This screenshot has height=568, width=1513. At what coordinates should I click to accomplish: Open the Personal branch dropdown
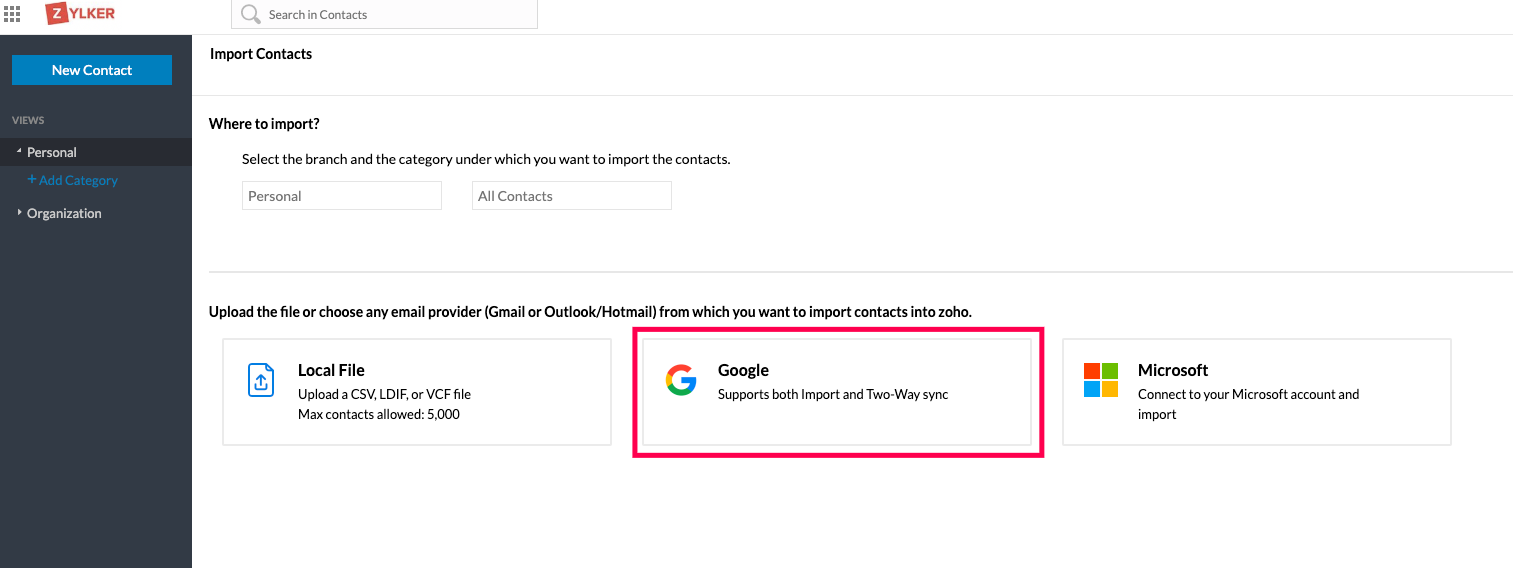[341, 196]
